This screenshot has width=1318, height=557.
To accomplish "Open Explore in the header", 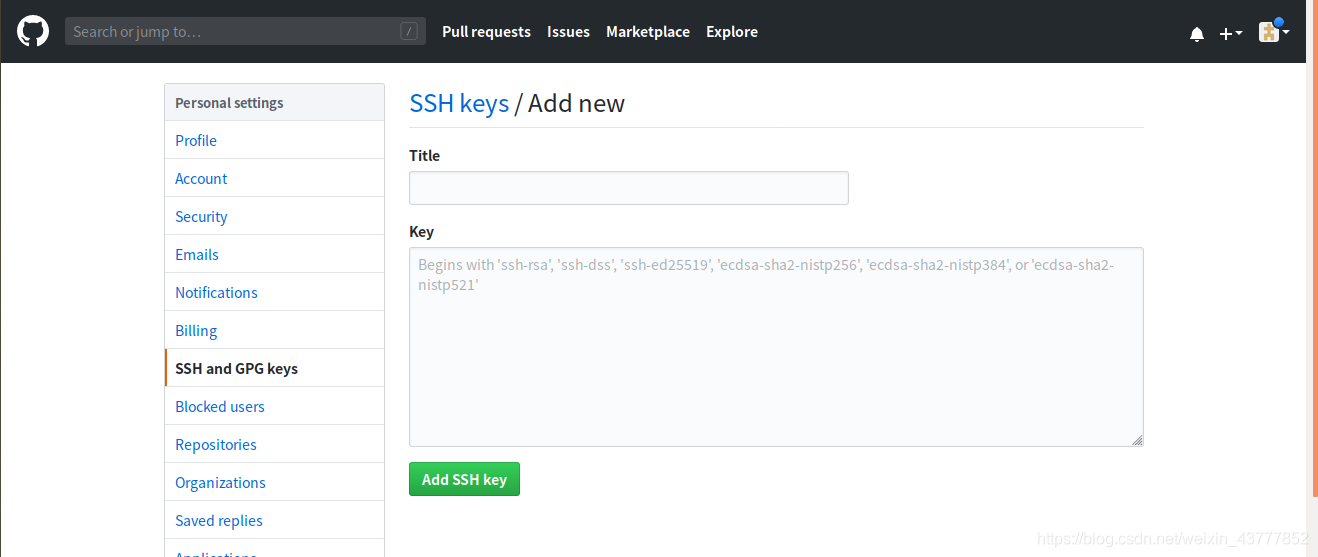I will [x=732, y=32].
